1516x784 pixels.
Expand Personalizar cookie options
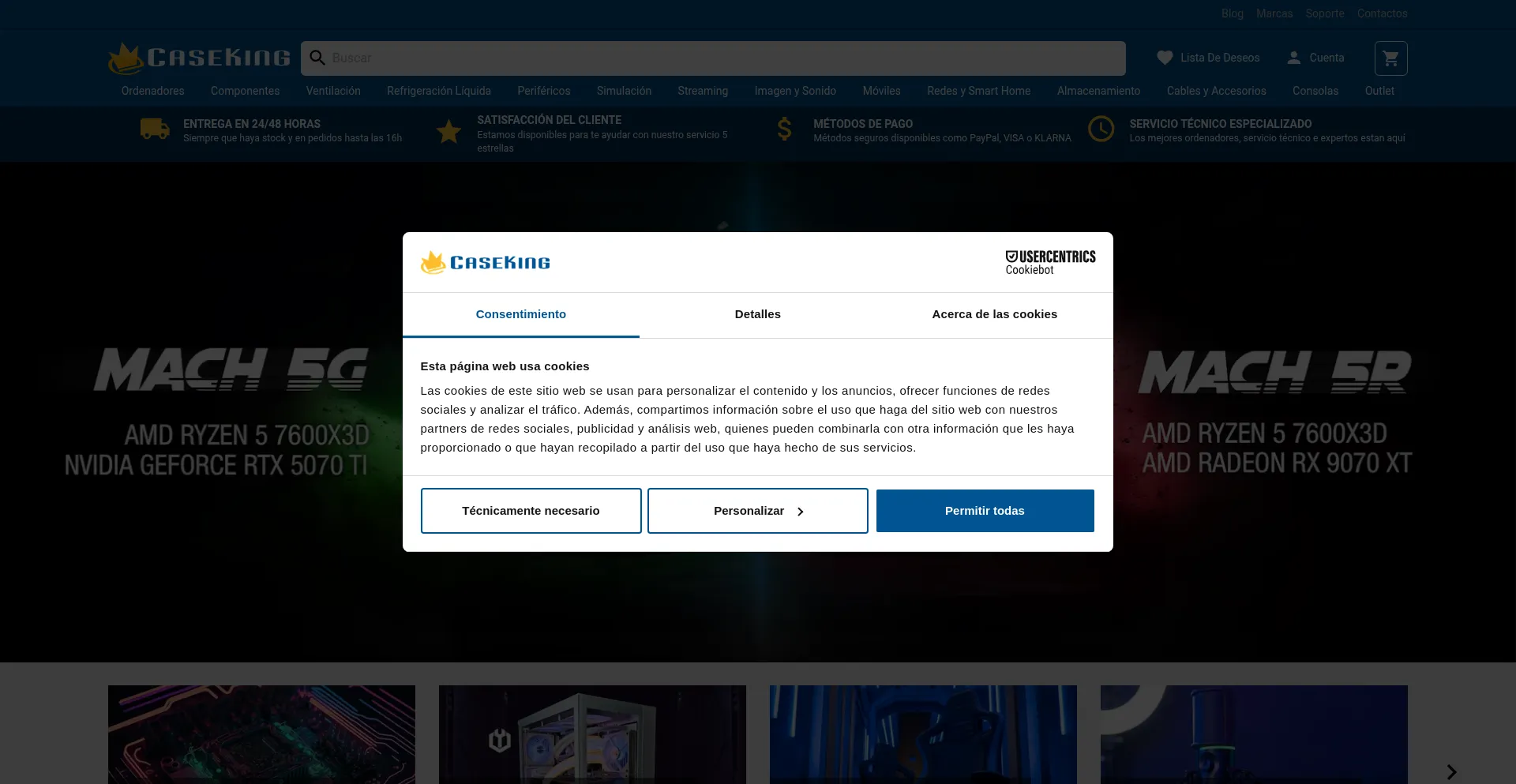[757, 511]
